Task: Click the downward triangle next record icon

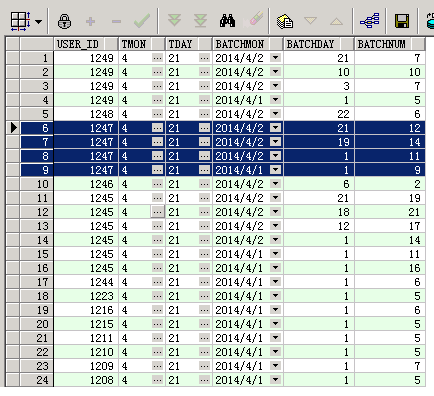Action: (x=310, y=21)
